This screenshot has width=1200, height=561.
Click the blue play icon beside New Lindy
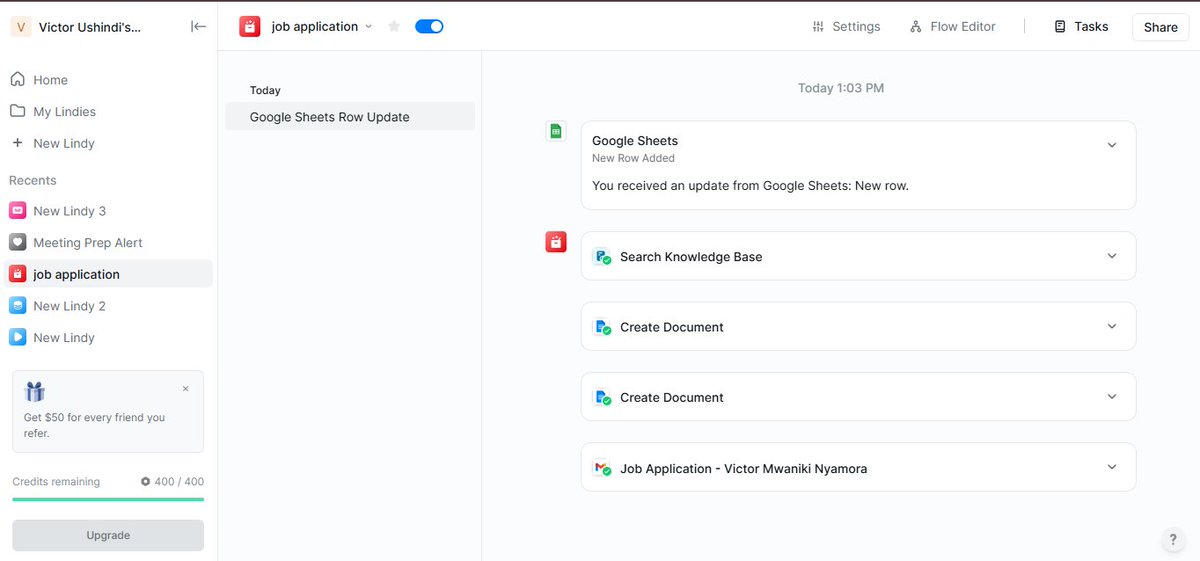pos(17,338)
